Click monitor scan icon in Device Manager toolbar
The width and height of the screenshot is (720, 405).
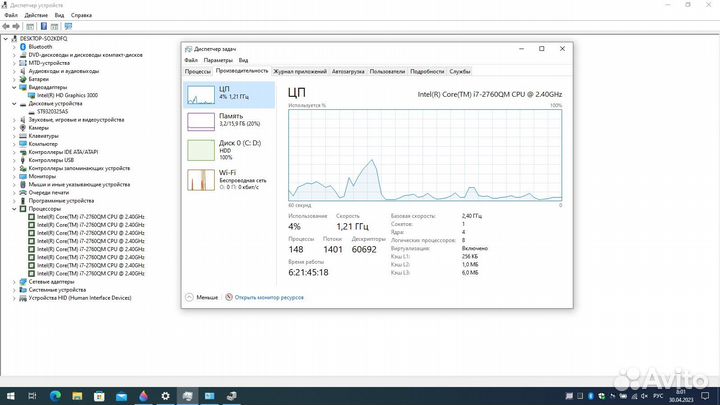point(68,27)
